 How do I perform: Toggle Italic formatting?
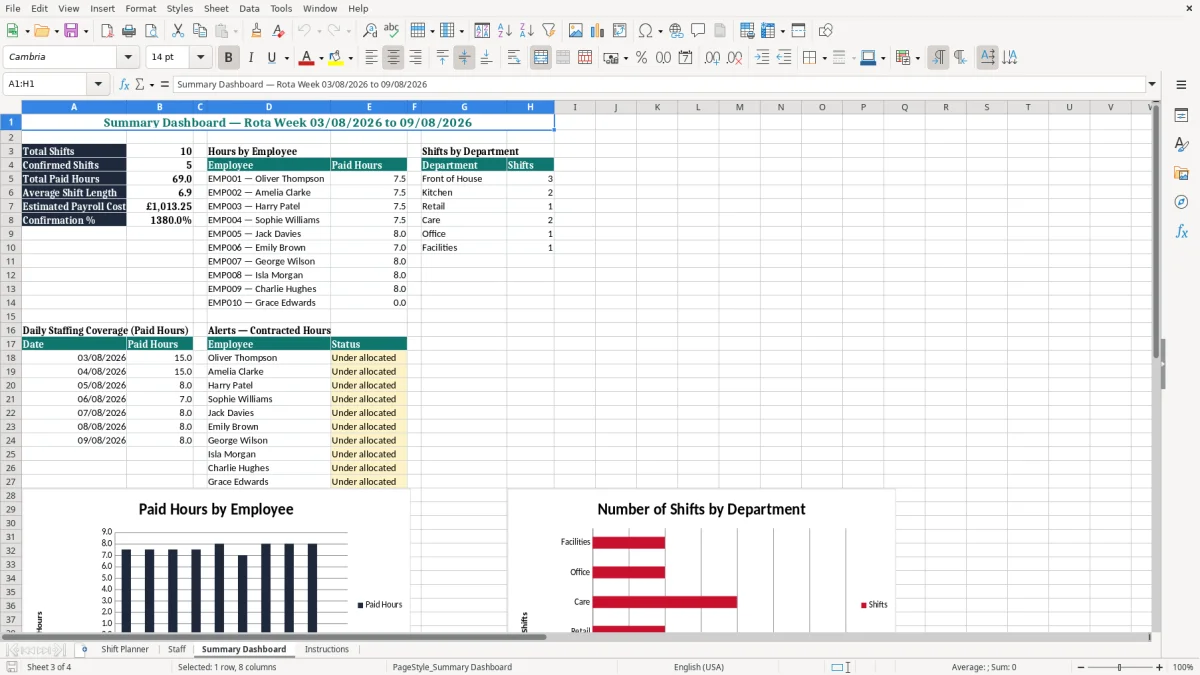tap(250, 58)
